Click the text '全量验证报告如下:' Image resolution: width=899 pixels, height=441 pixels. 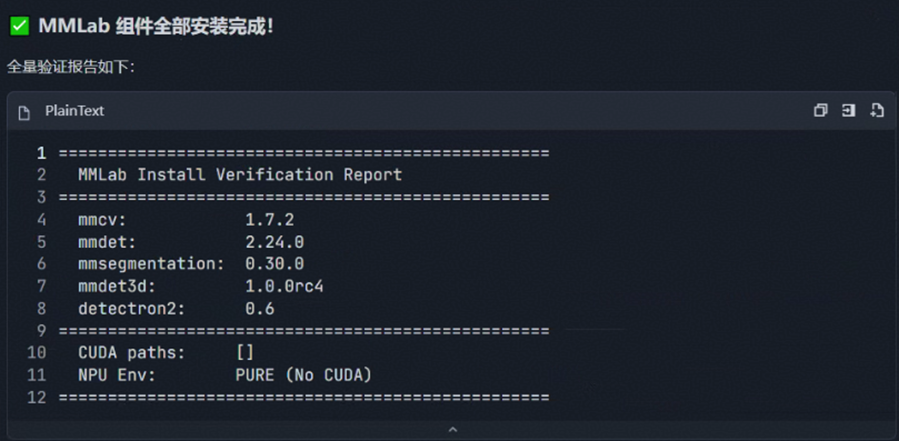point(71,68)
